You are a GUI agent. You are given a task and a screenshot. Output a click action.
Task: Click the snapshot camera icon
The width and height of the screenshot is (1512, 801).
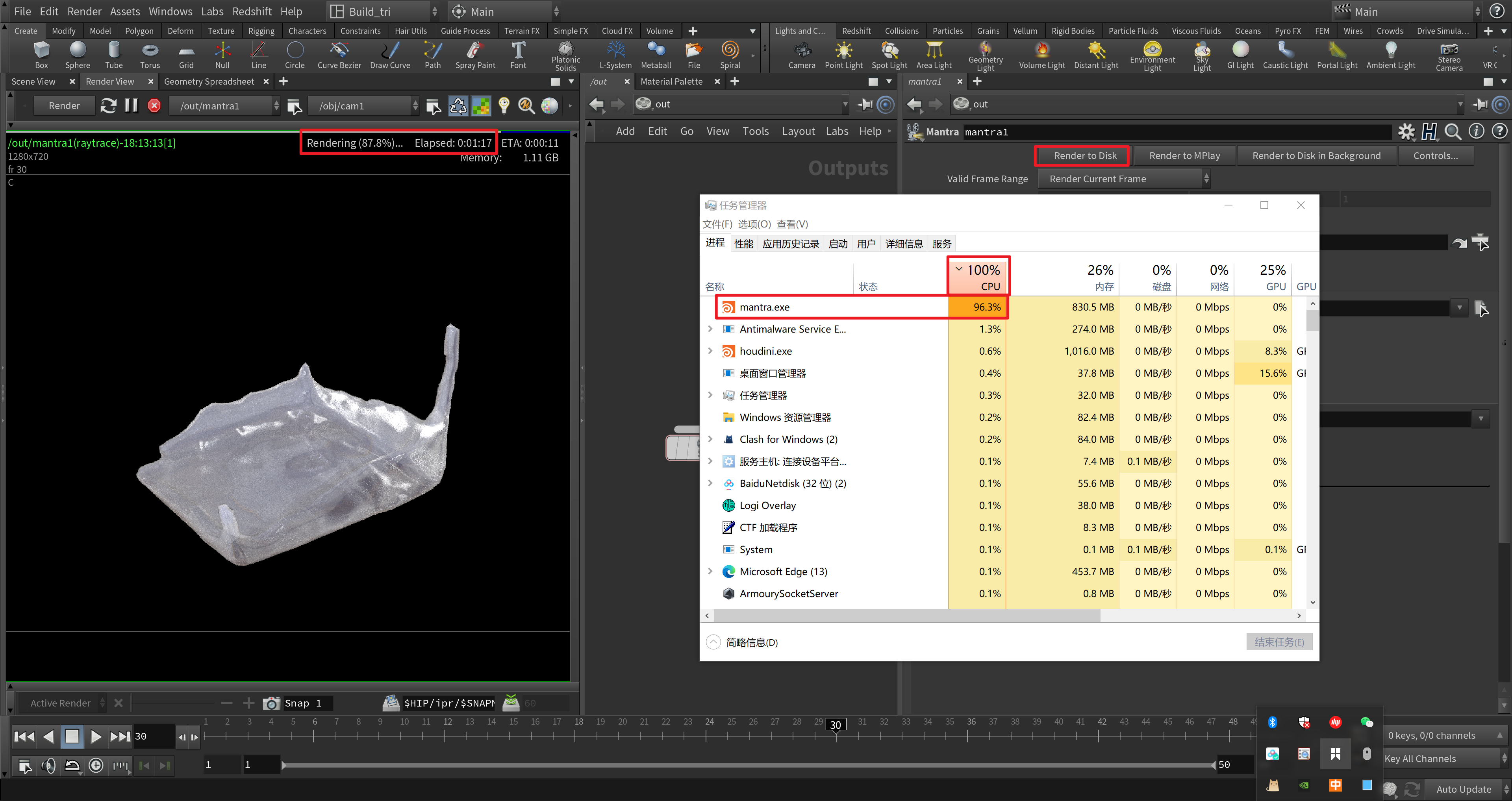271,703
